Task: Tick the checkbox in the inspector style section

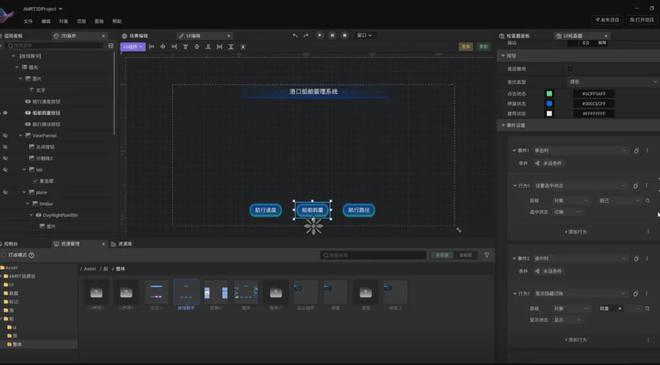Action: click(570, 69)
